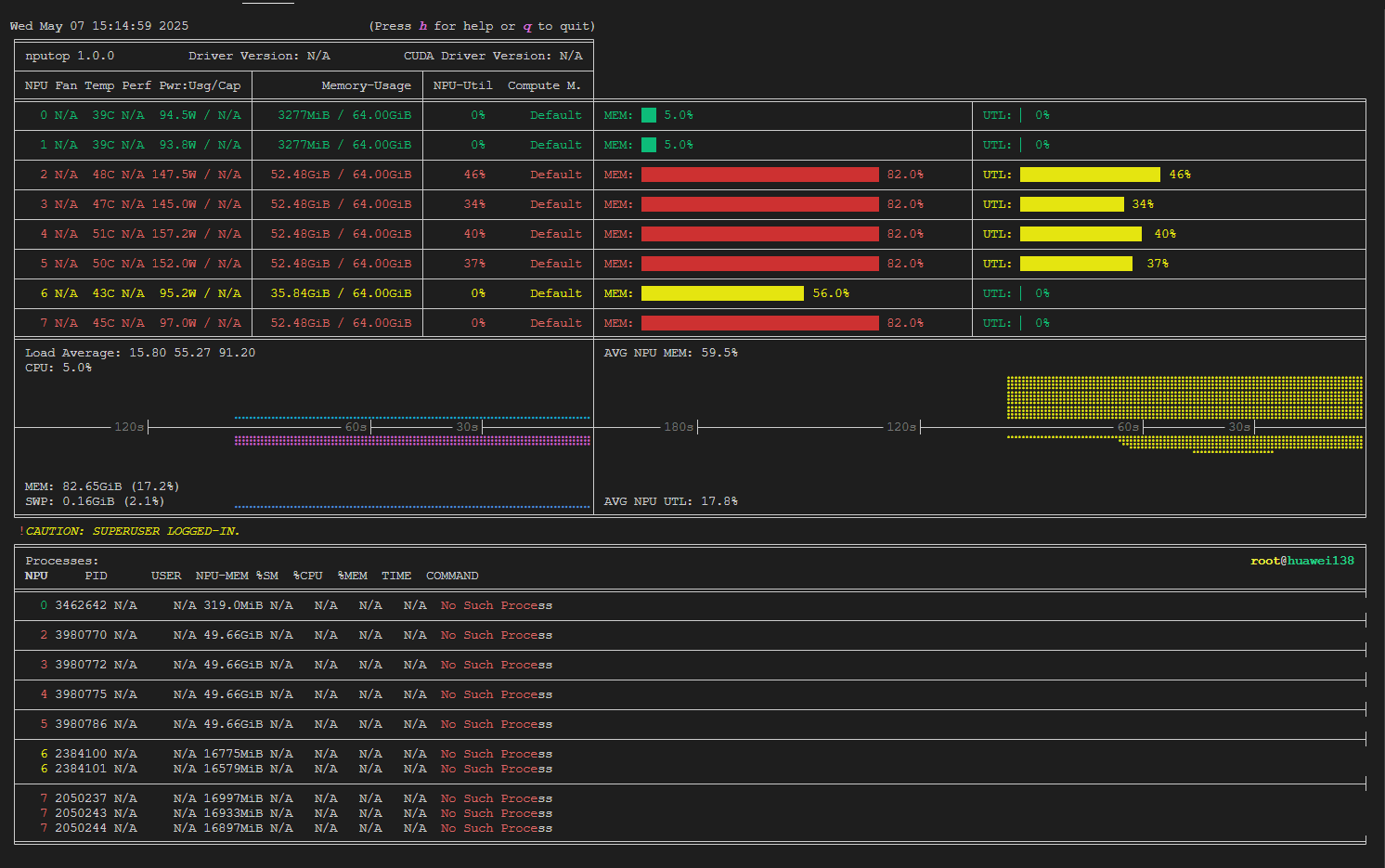
Task: Click the 'COMMAND' column header in Processes
Action: tap(452, 576)
